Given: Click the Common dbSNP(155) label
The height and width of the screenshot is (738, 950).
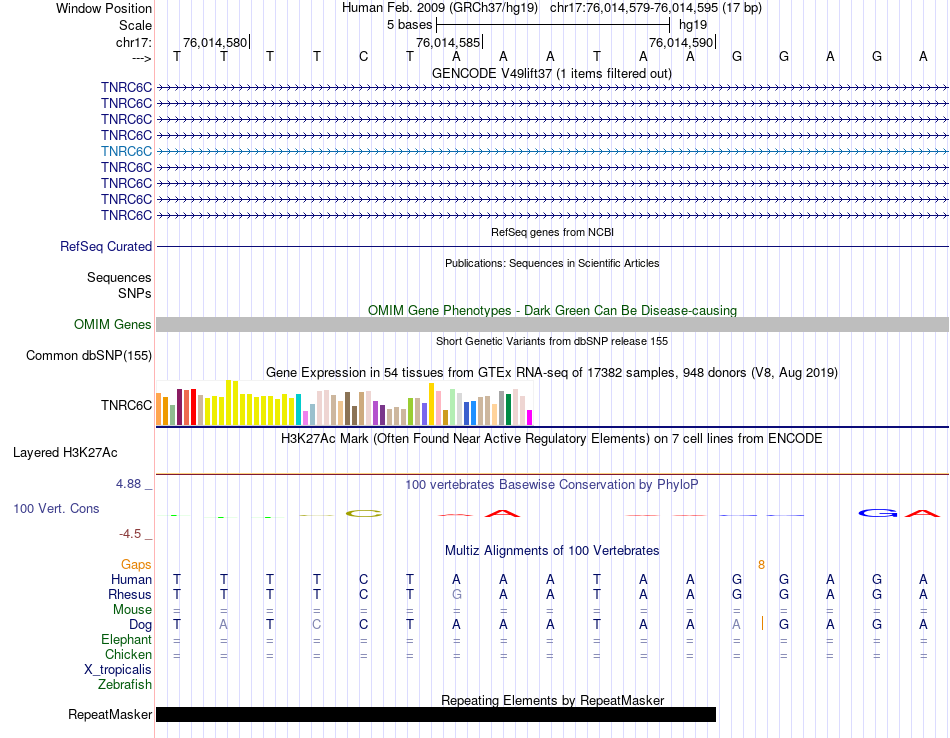Looking at the screenshot, I should pos(88,356).
